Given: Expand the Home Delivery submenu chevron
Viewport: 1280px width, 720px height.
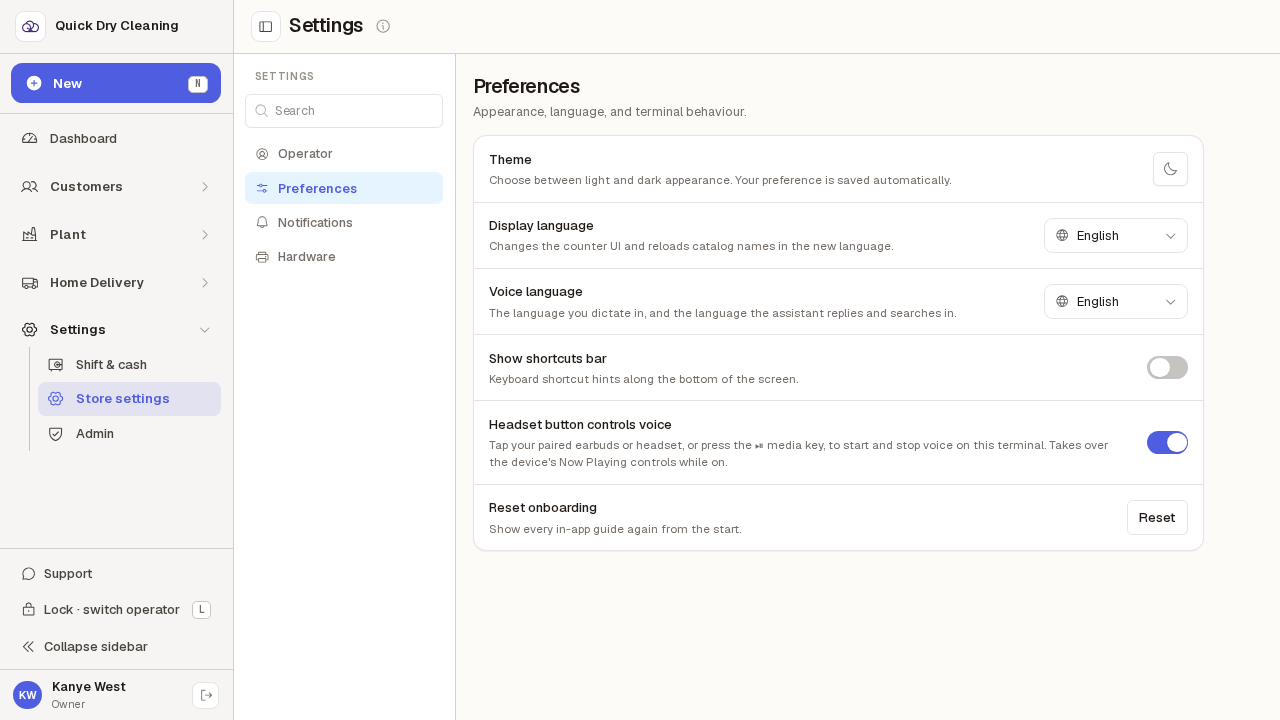Looking at the screenshot, I should [x=205, y=283].
